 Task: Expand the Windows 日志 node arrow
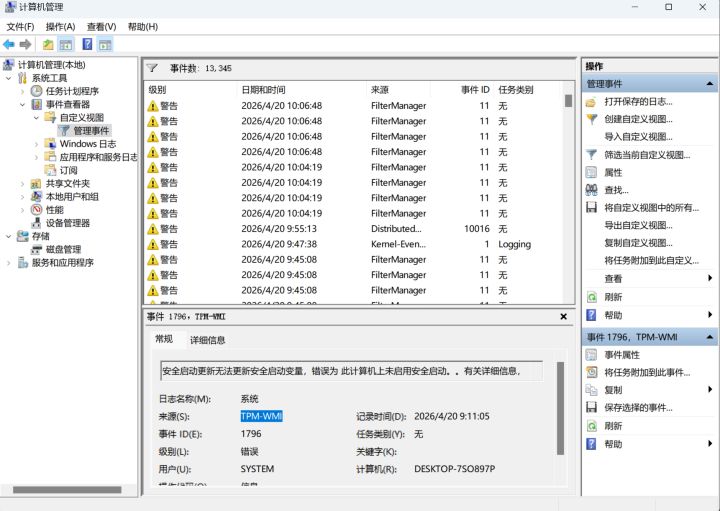tap(37, 144)
